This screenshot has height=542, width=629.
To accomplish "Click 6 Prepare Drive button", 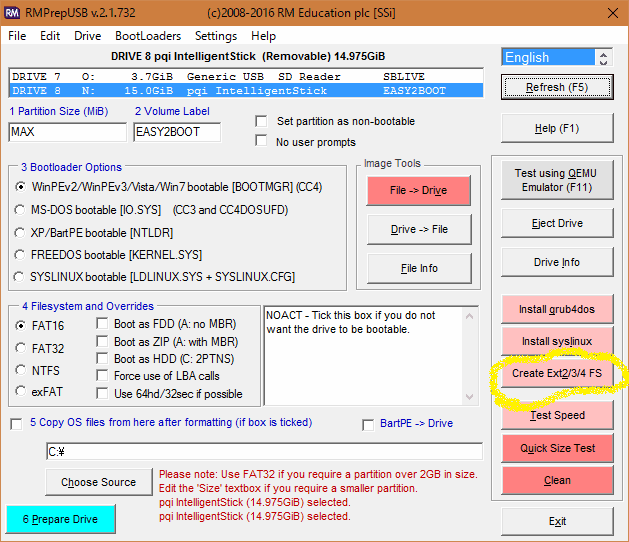I will (61, 519).
